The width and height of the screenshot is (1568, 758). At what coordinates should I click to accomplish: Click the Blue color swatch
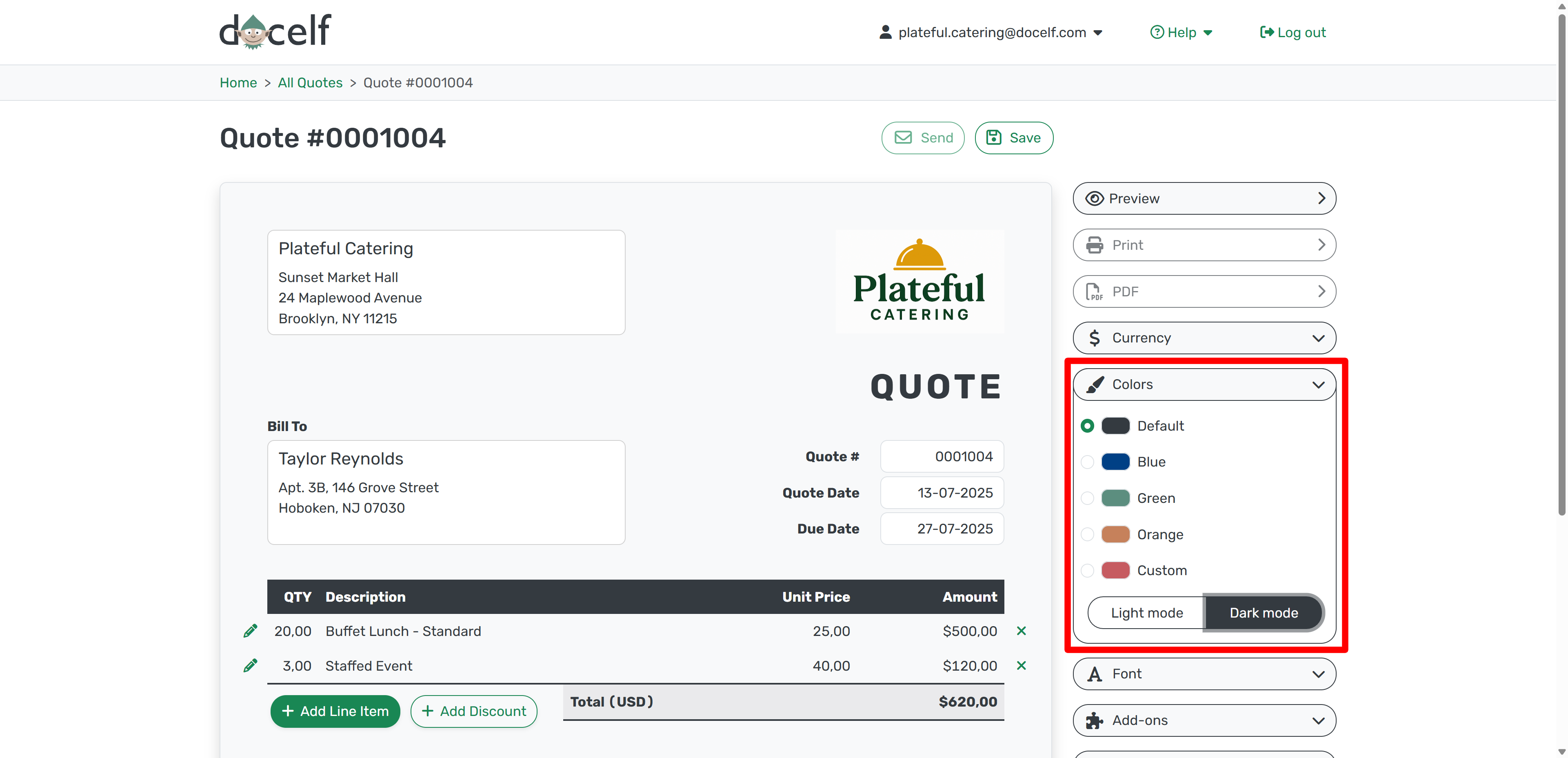click(1115, 462)
